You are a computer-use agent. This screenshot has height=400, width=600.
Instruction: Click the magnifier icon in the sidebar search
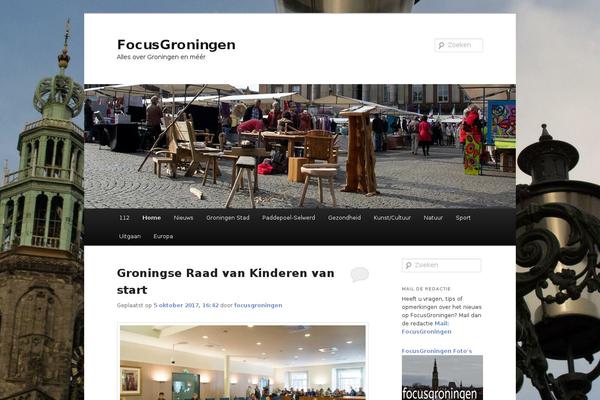408,265
